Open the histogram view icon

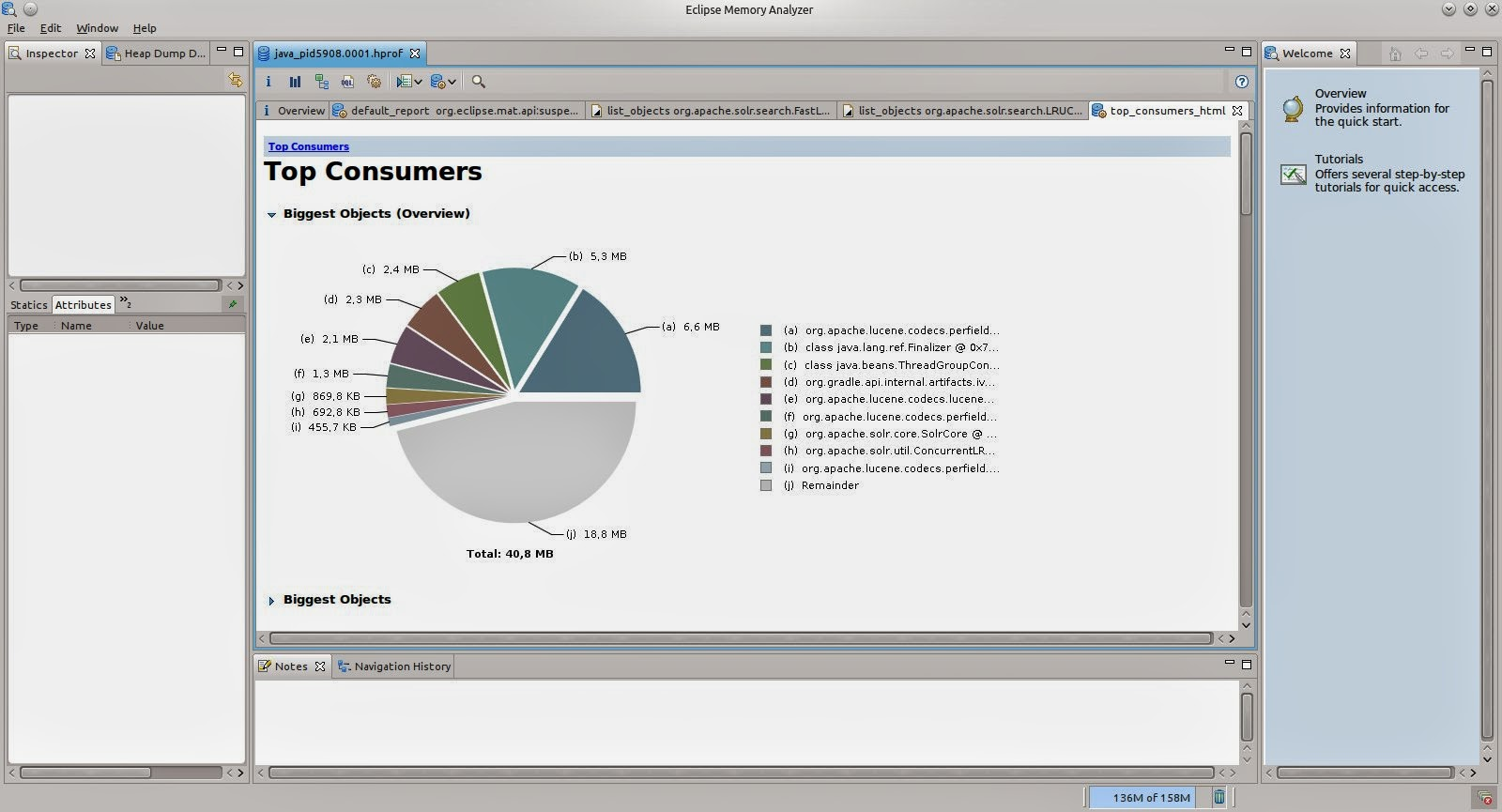click(295, 82)
